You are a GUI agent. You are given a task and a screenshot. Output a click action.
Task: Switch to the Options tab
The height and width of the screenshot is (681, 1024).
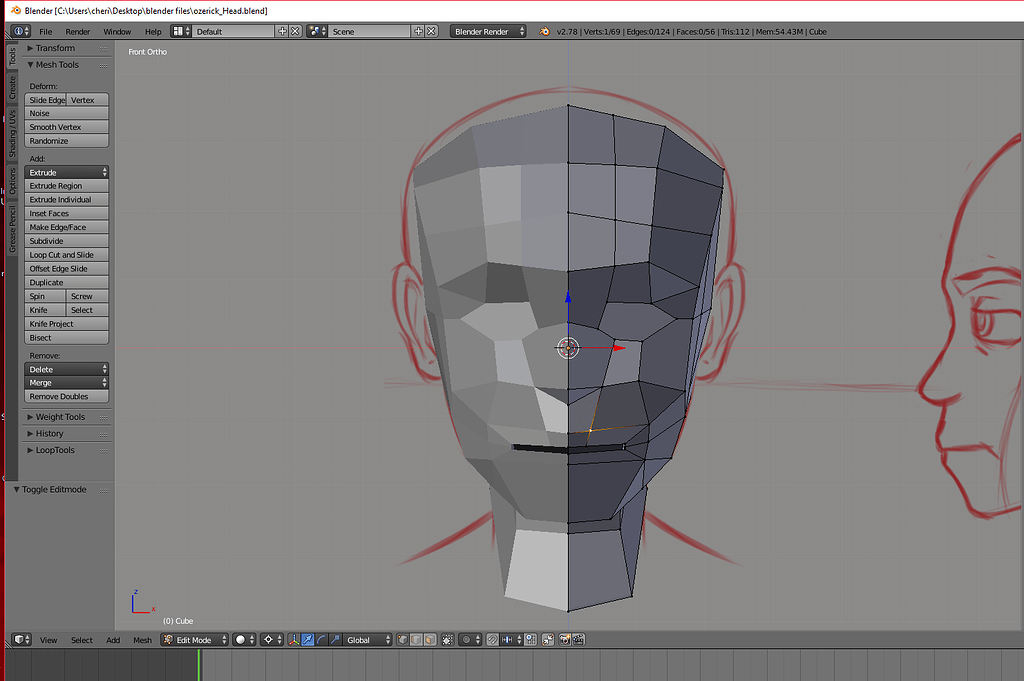click(x=12, y=181)
